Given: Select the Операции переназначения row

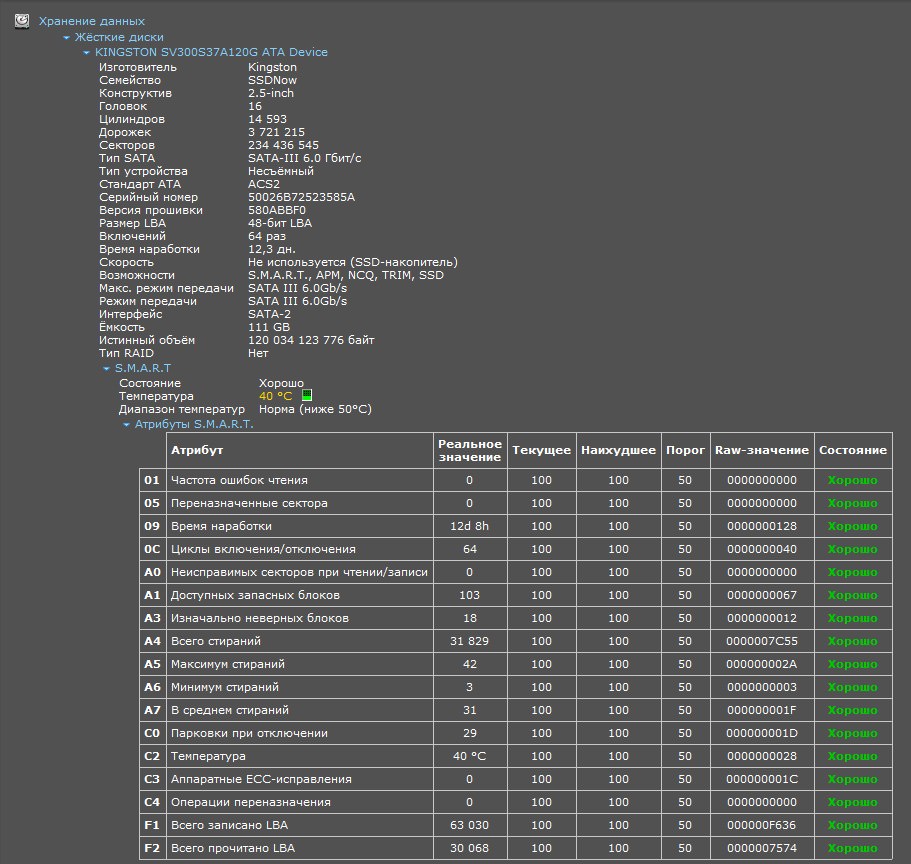Looking at the screenshot, I should [x=516, y=802].
